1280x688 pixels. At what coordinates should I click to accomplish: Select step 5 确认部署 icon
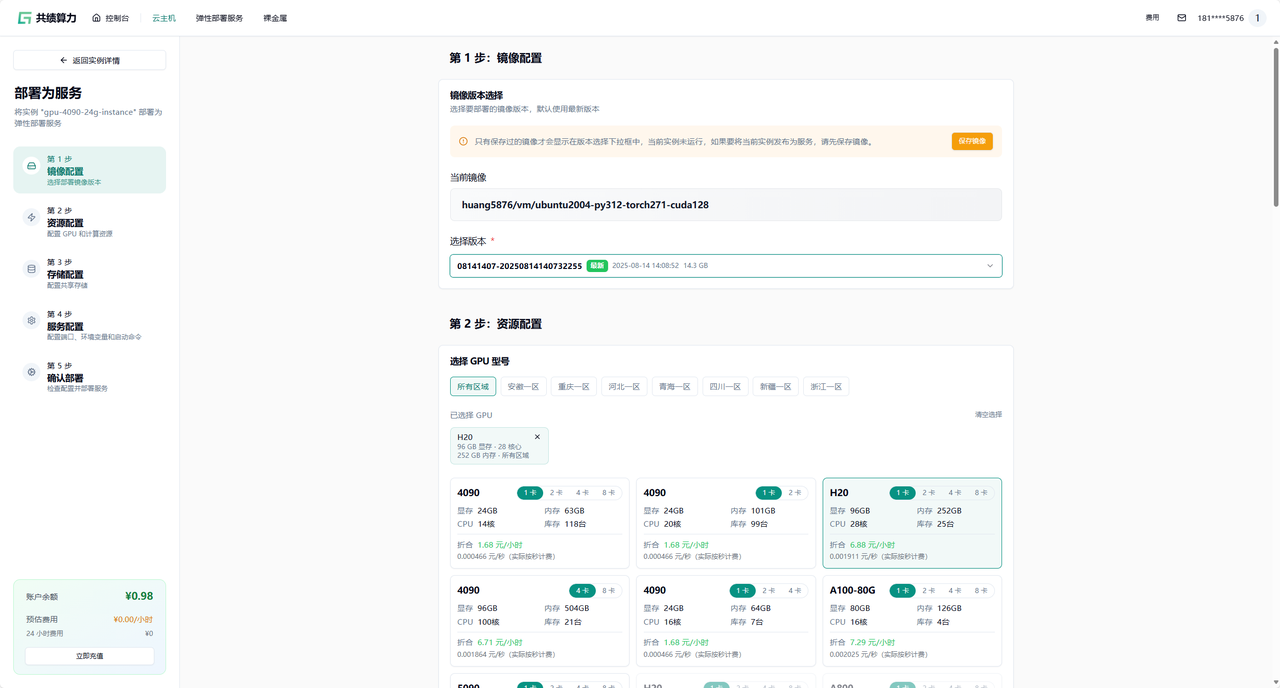coord(31,372)
